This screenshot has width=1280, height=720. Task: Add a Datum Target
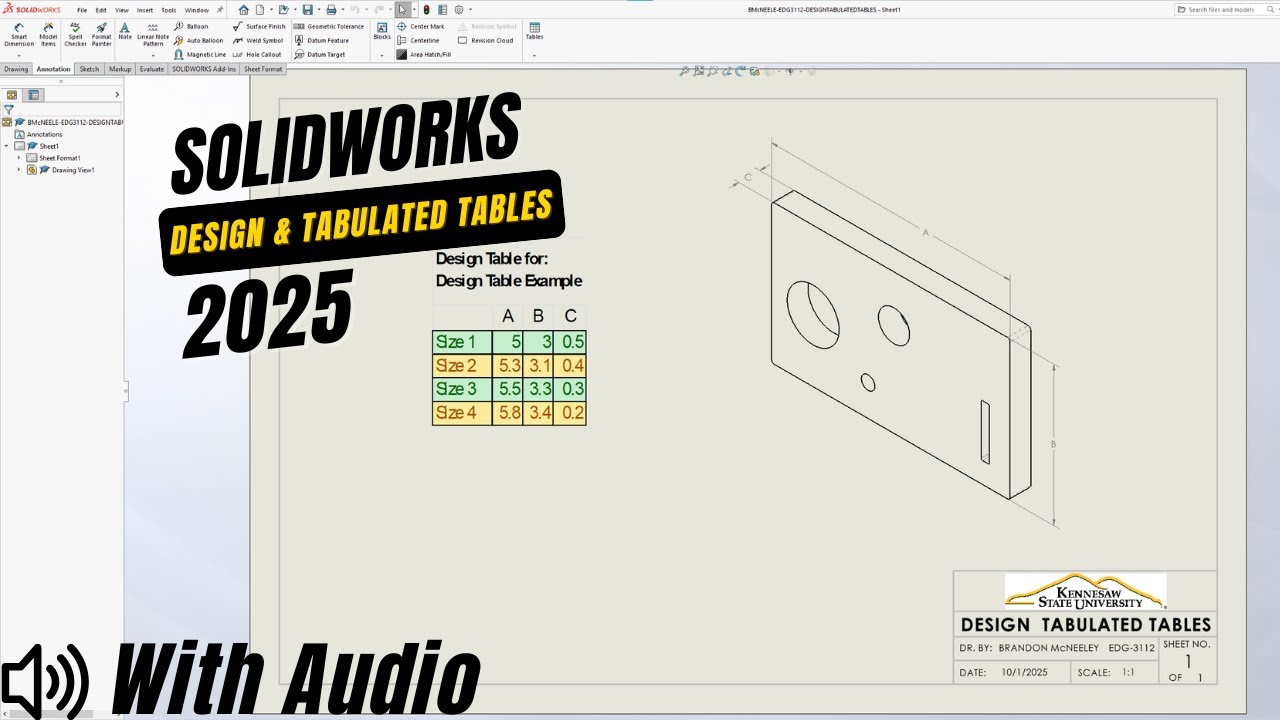click(319, 54)
